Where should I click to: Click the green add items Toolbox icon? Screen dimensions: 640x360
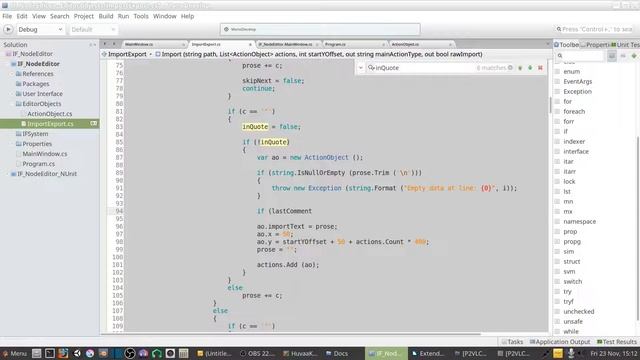pyautogui.click(x=634, y=56)
